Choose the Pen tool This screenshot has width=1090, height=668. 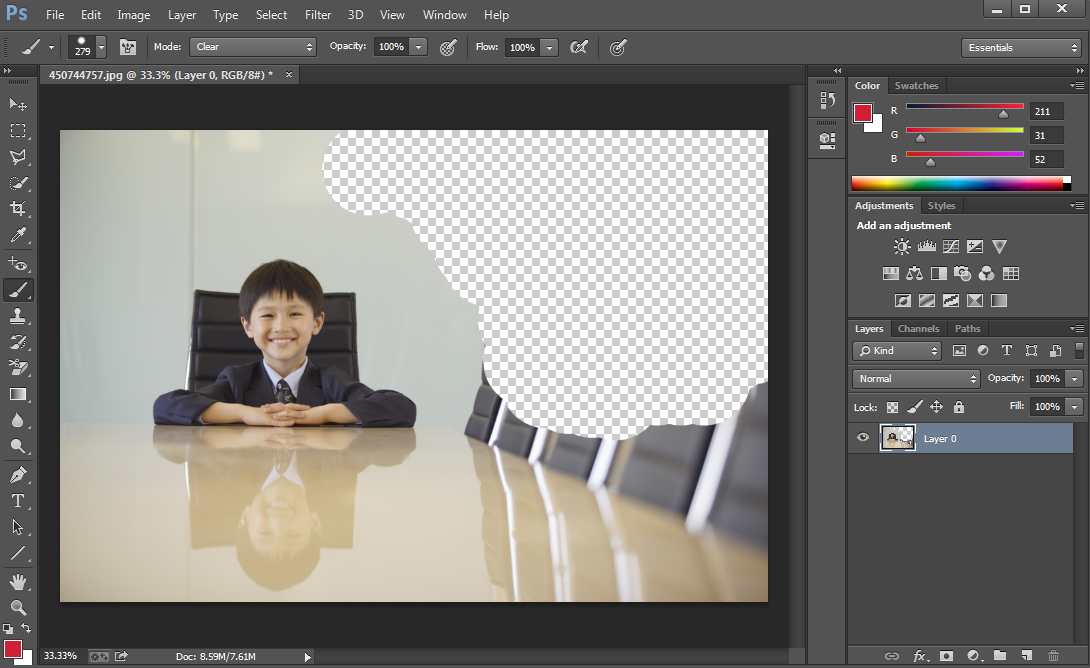tap(18, 474)
